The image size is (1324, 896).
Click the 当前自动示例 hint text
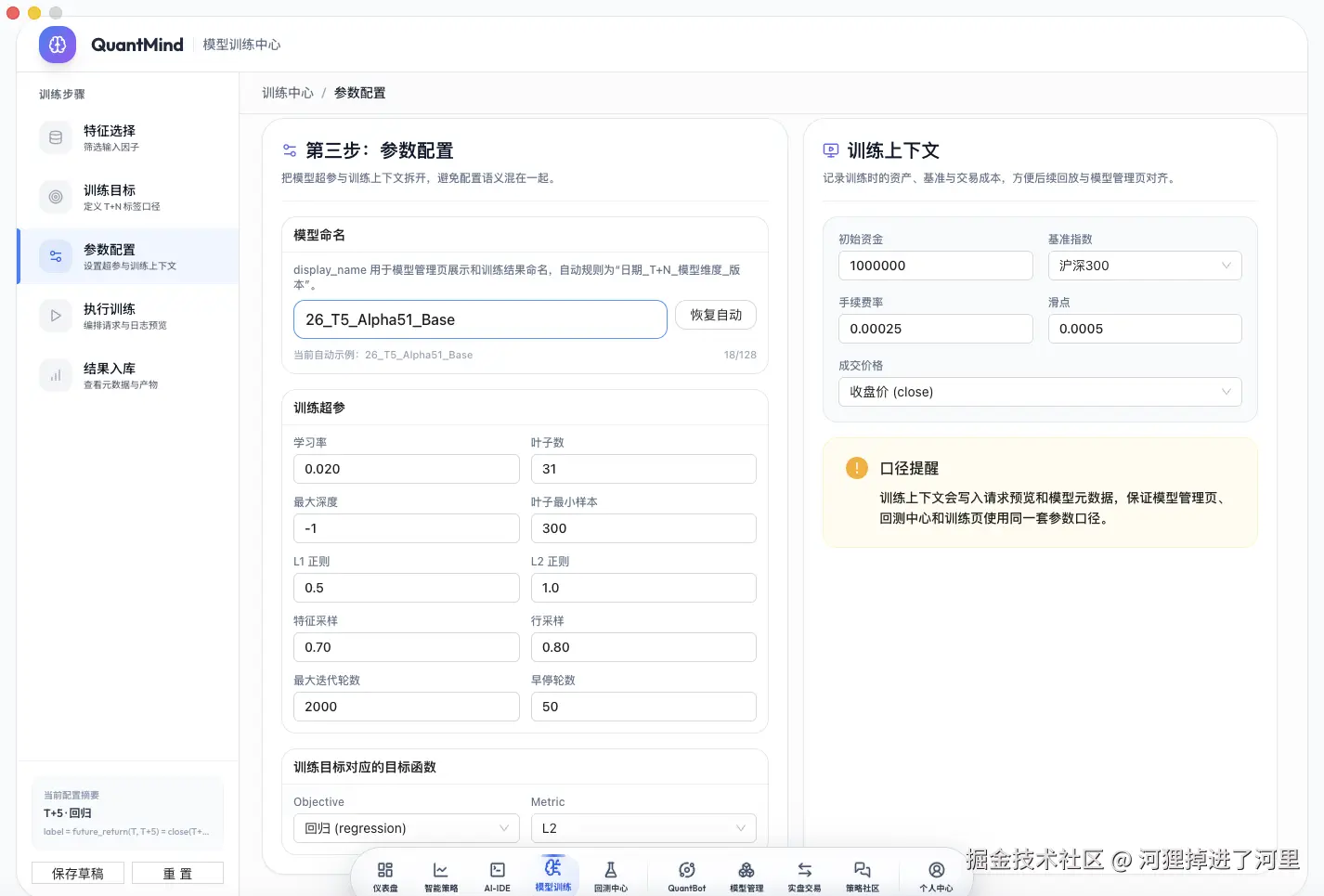[383, 355]
